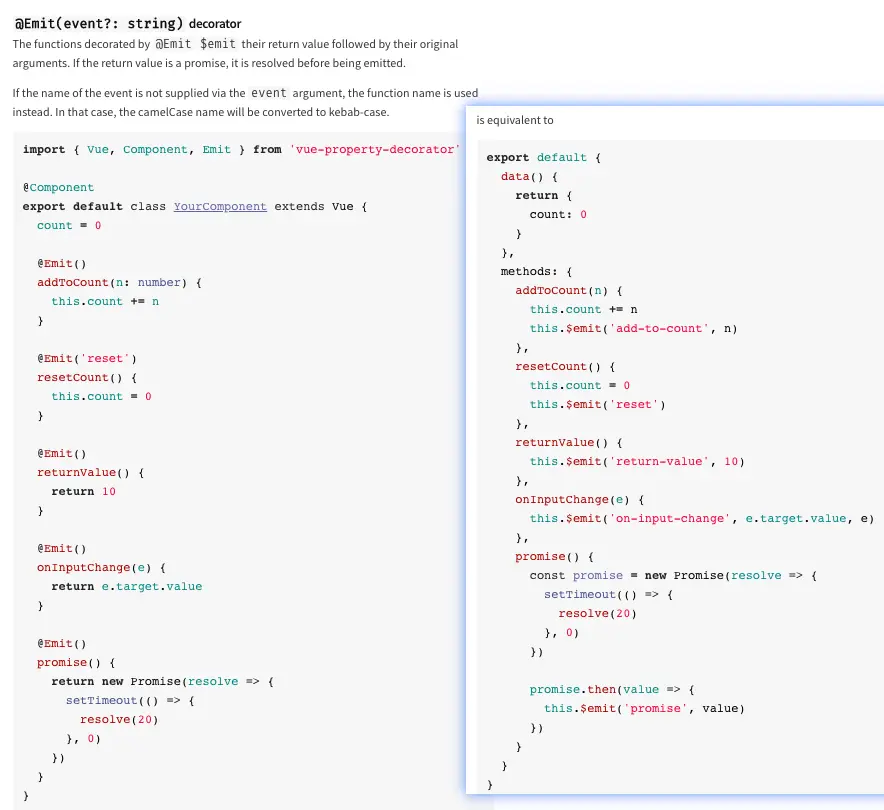Click 'returnValue() {' in the right code block

(x=568, y=442)
